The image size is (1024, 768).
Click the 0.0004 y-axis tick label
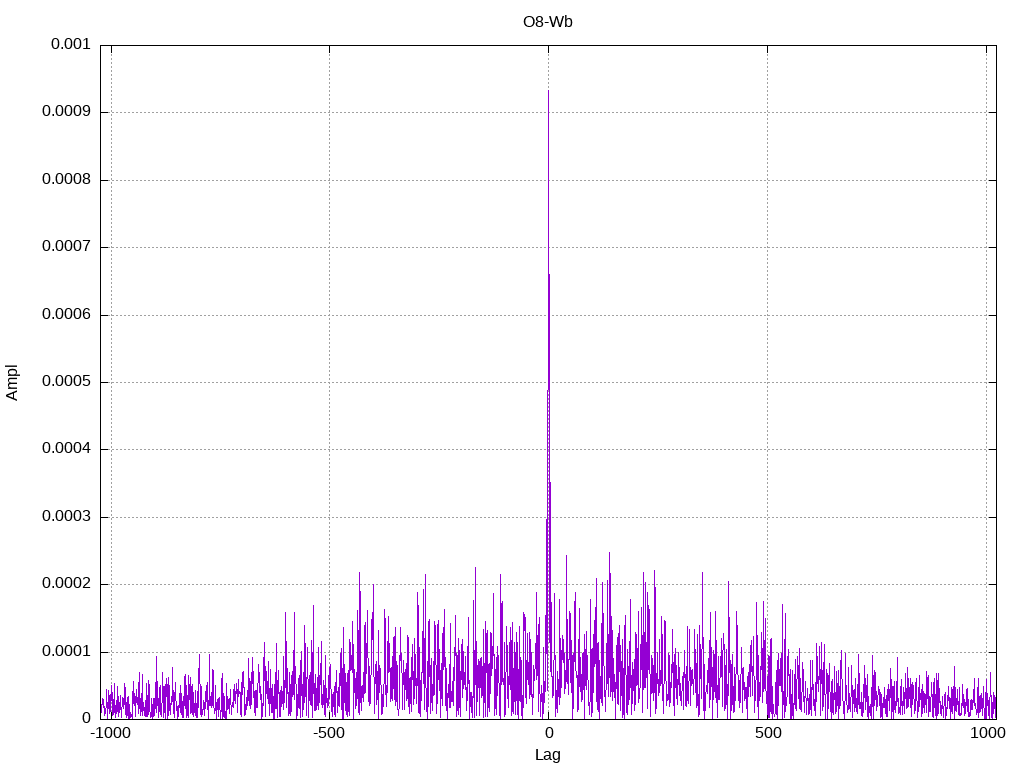pos(66,449)
